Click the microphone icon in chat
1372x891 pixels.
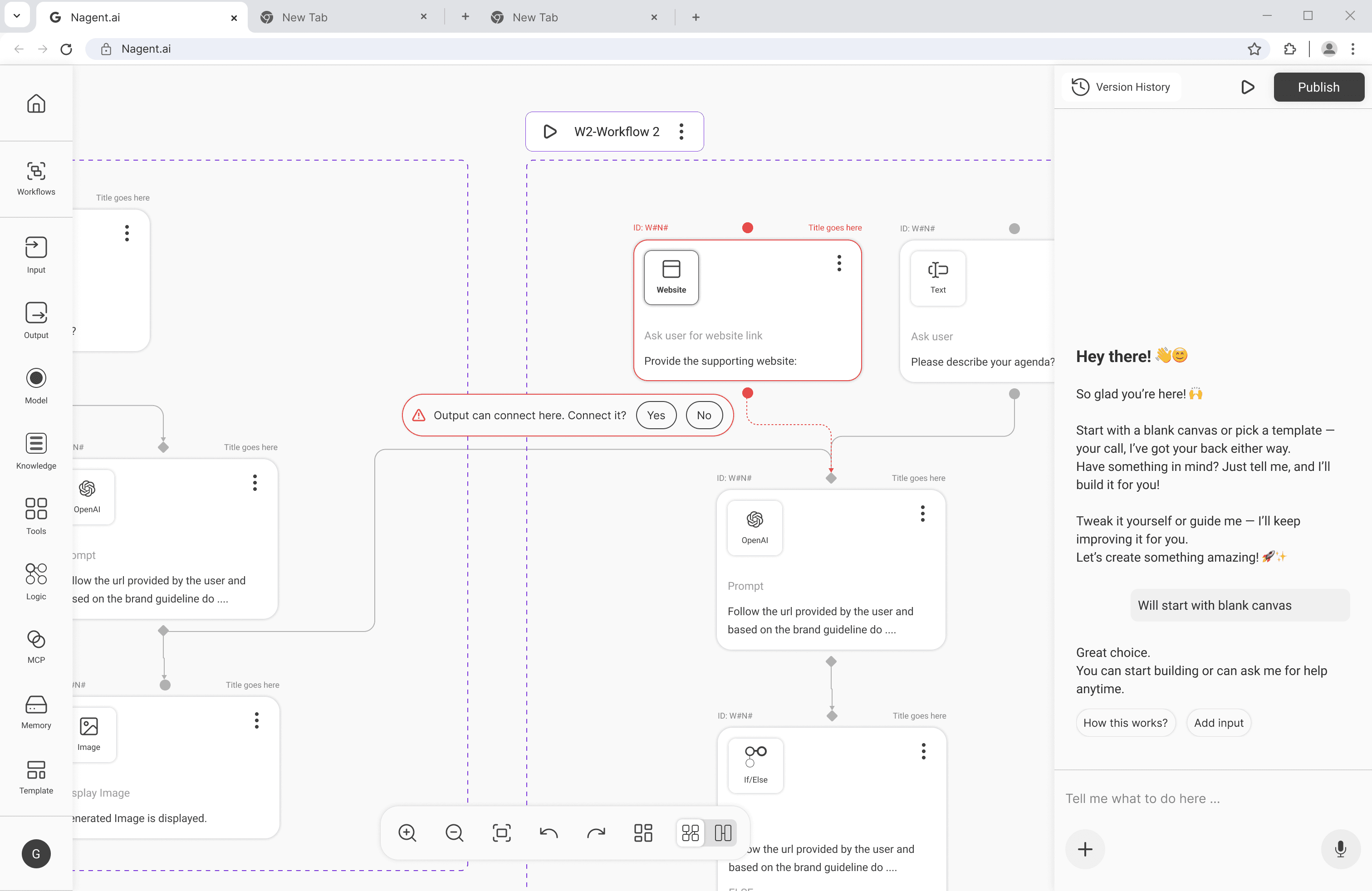[x=1340, y=849]
